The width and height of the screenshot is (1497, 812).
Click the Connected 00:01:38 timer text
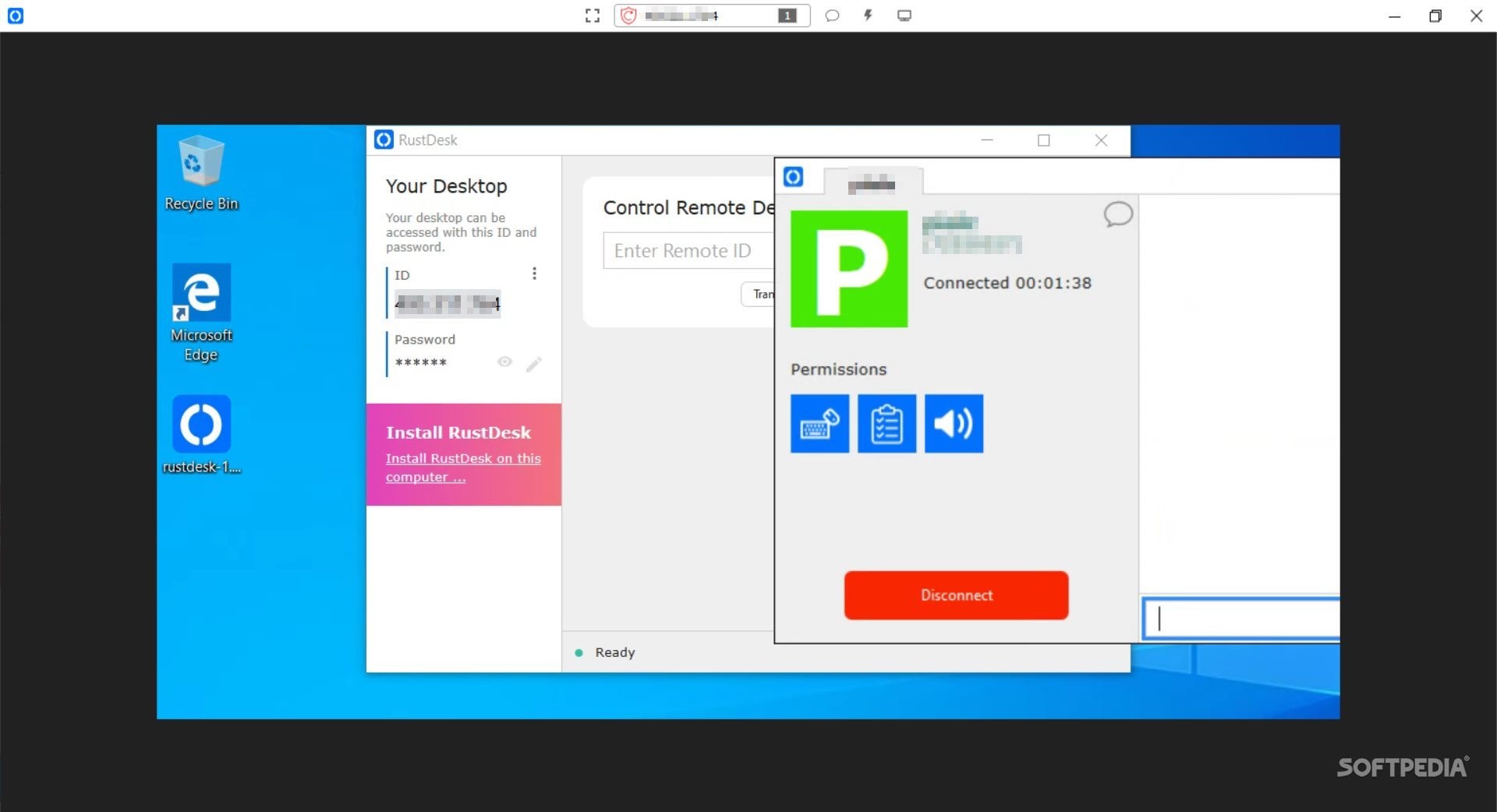[x=1007, y=283]
